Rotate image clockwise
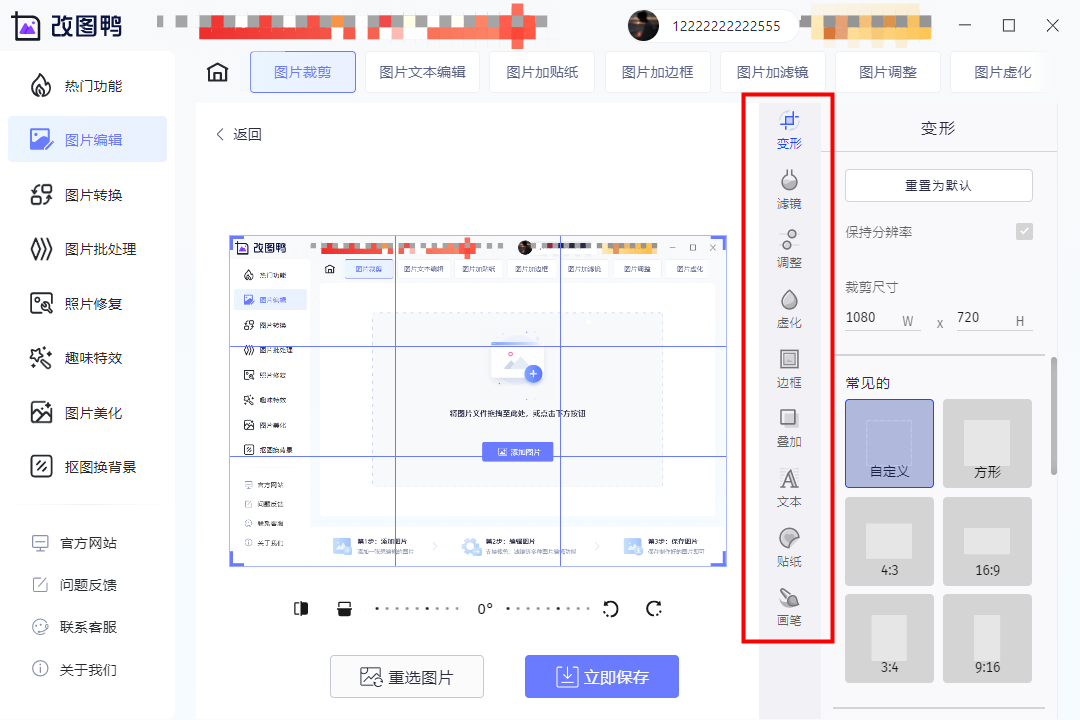Image resolution: width=1080 pixels, height=720 pixels. tap(654, 608)
